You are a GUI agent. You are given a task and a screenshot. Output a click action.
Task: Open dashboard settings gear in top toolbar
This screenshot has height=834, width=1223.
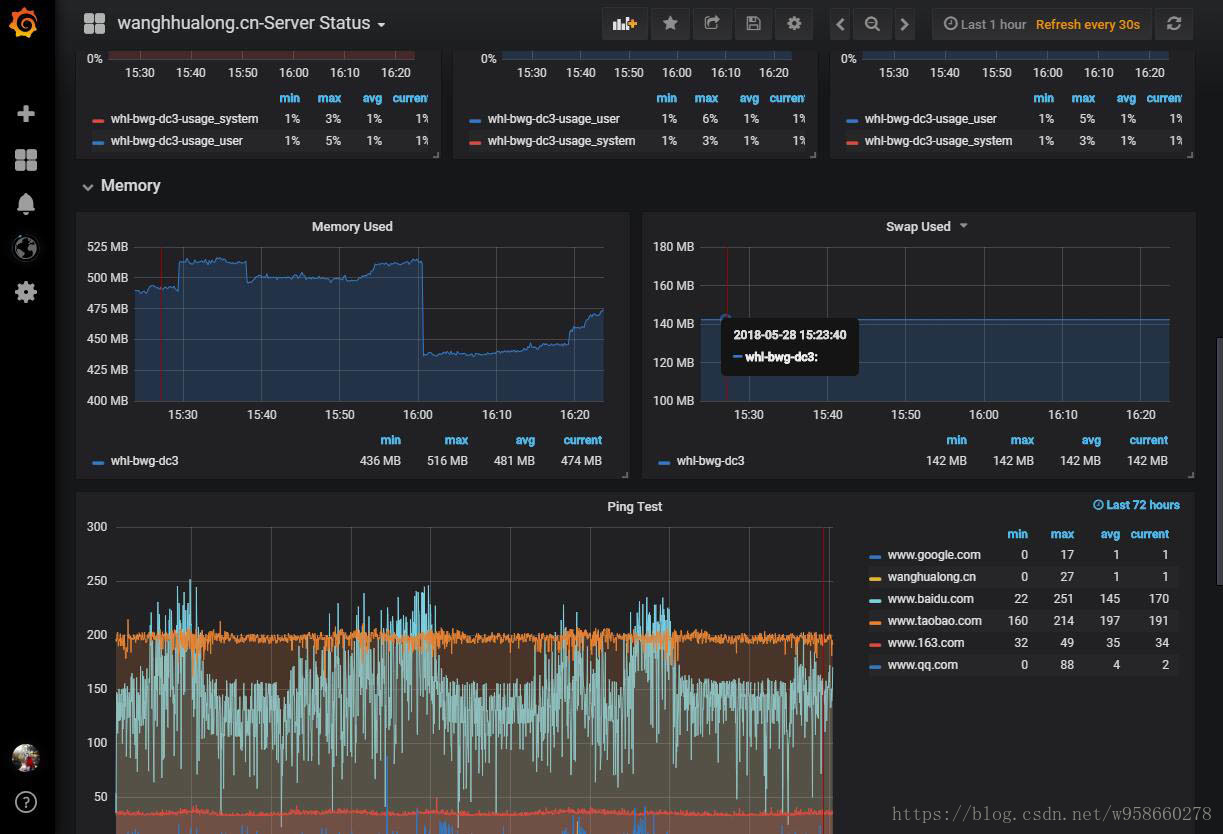[794, 24]
